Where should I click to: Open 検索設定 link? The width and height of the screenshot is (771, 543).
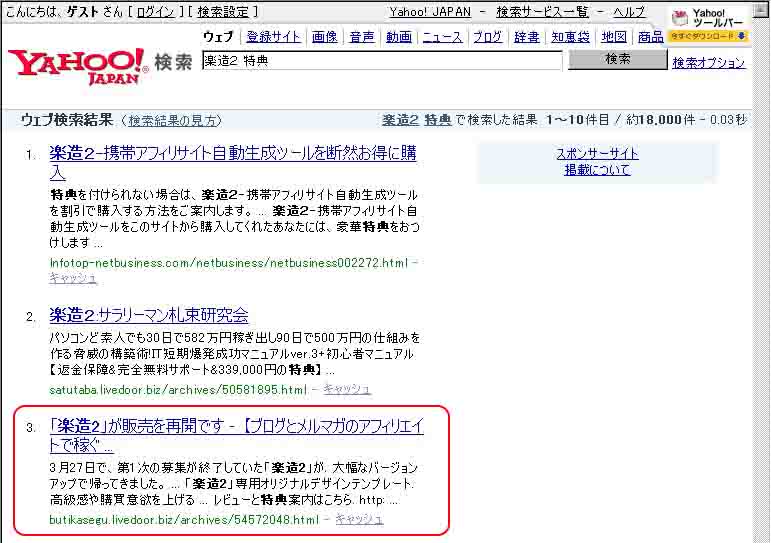[x=223, y=12]
